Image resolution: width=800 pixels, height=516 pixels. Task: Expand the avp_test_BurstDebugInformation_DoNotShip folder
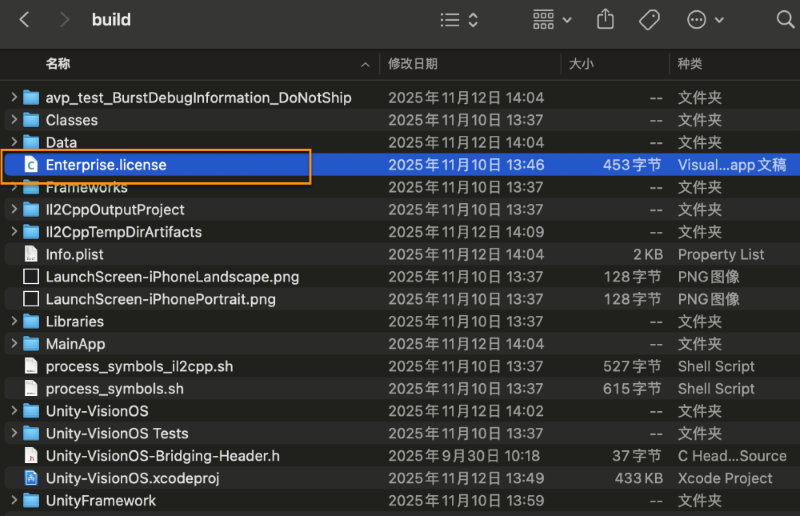14,97
